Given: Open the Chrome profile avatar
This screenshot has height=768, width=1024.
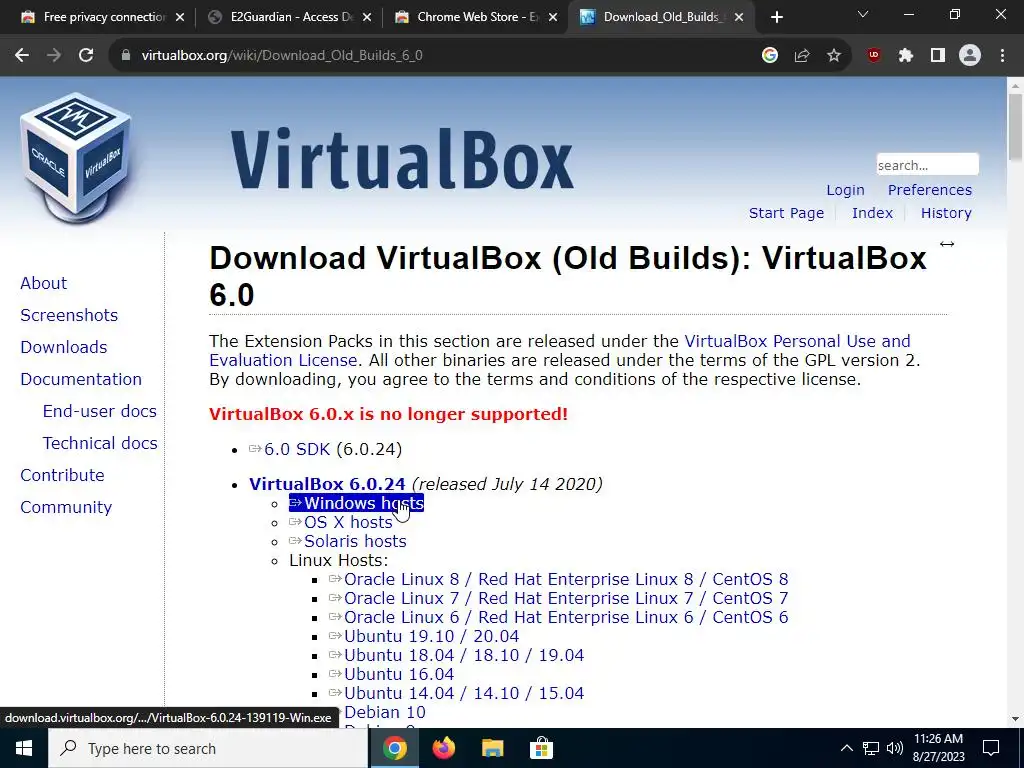Looking at the screenshot, I should (x=970, y=56).
